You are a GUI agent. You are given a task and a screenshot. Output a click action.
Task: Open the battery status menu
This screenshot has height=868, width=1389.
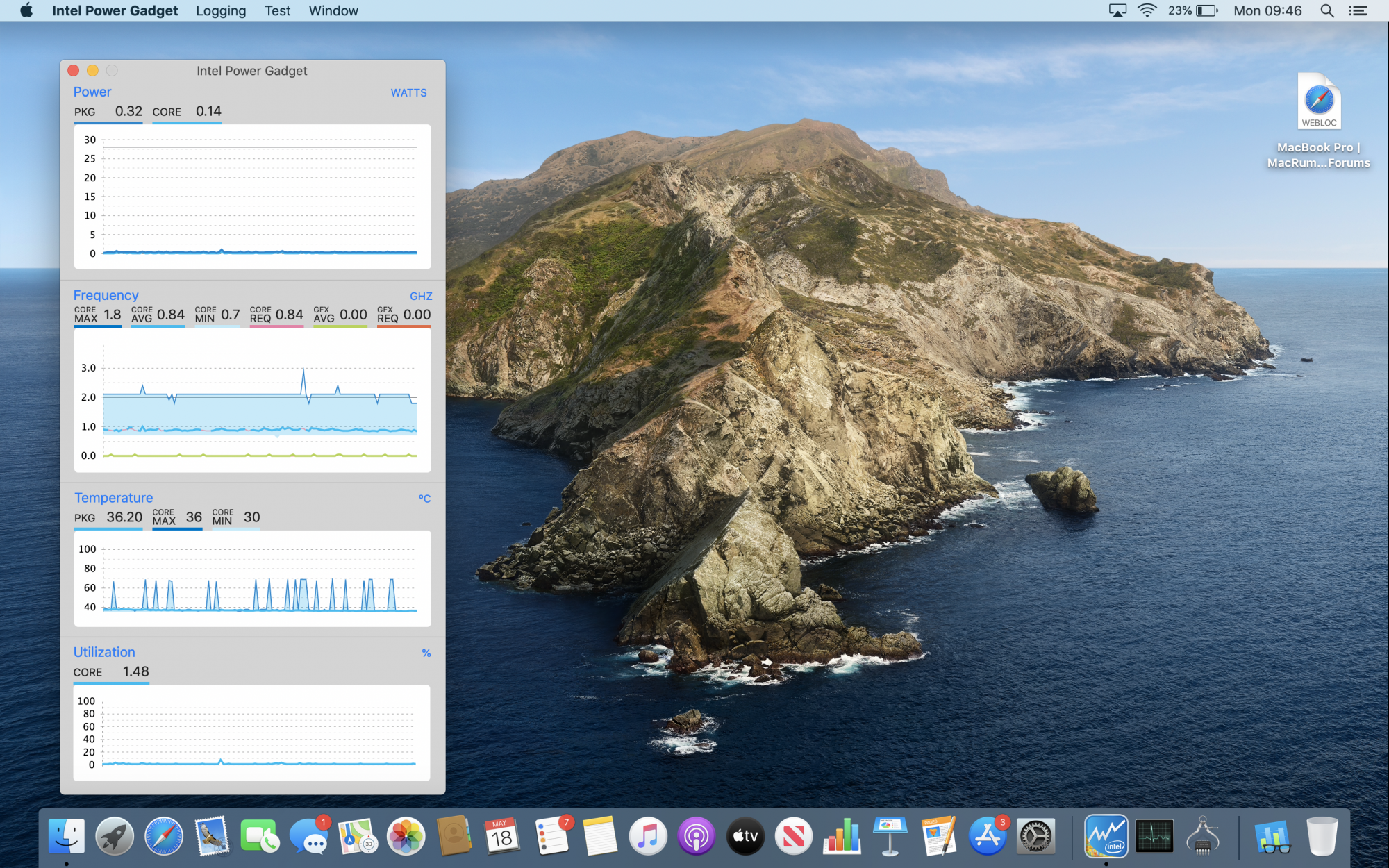tap(1207, 10)
